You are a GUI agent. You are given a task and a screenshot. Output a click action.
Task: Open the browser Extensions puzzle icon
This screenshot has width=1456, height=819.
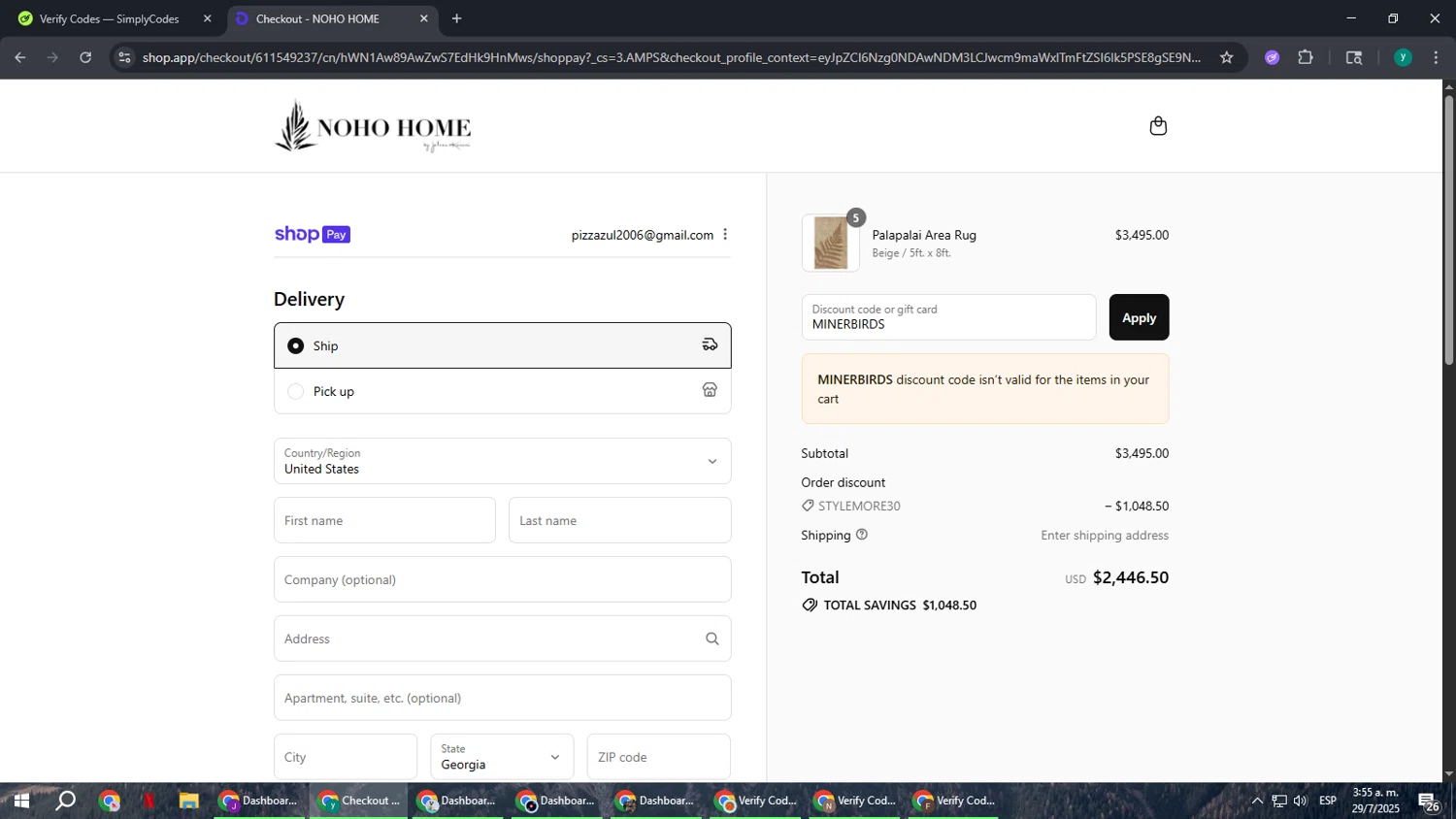click(x=1306, y=57)
